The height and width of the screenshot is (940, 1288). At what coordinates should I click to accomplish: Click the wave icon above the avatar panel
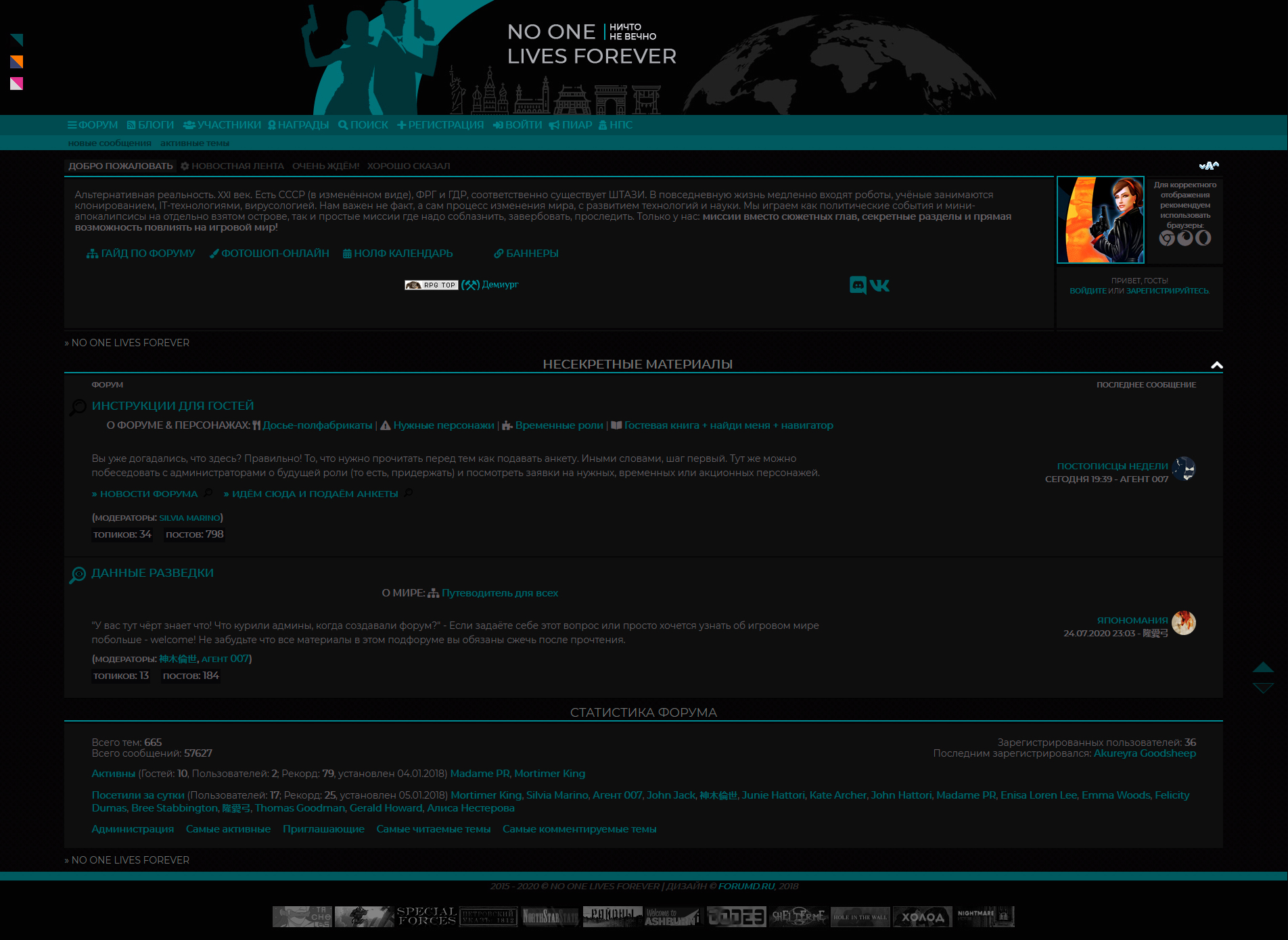point(1208,166)
